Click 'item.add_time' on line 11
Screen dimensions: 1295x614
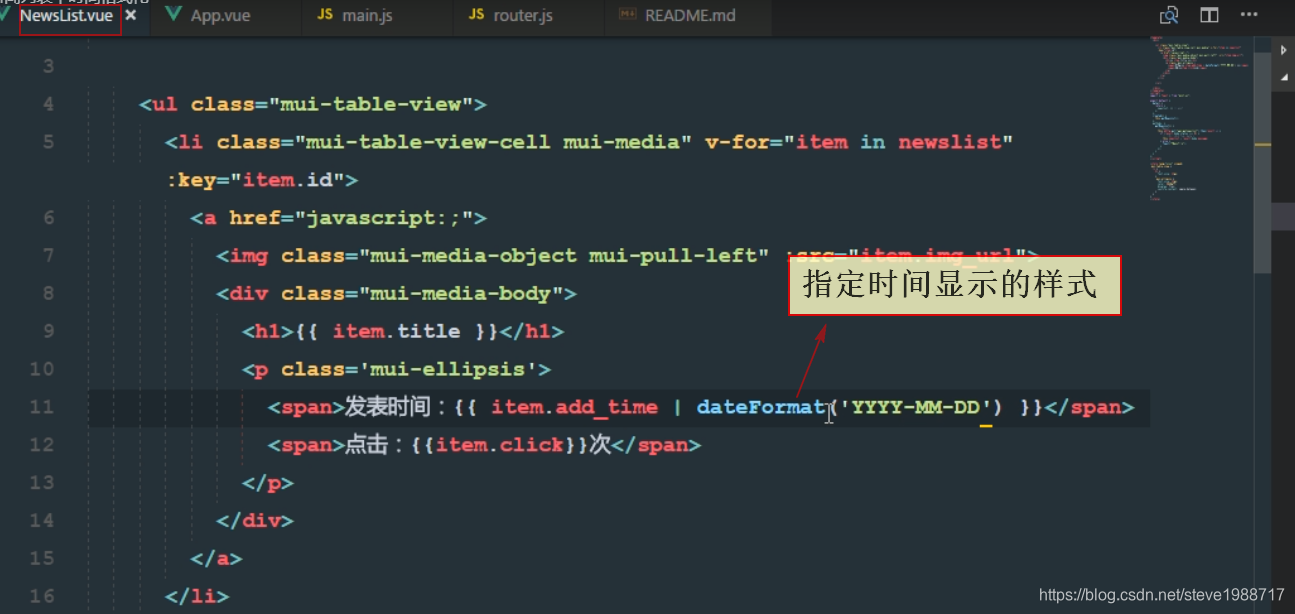(x=574, y=407)
